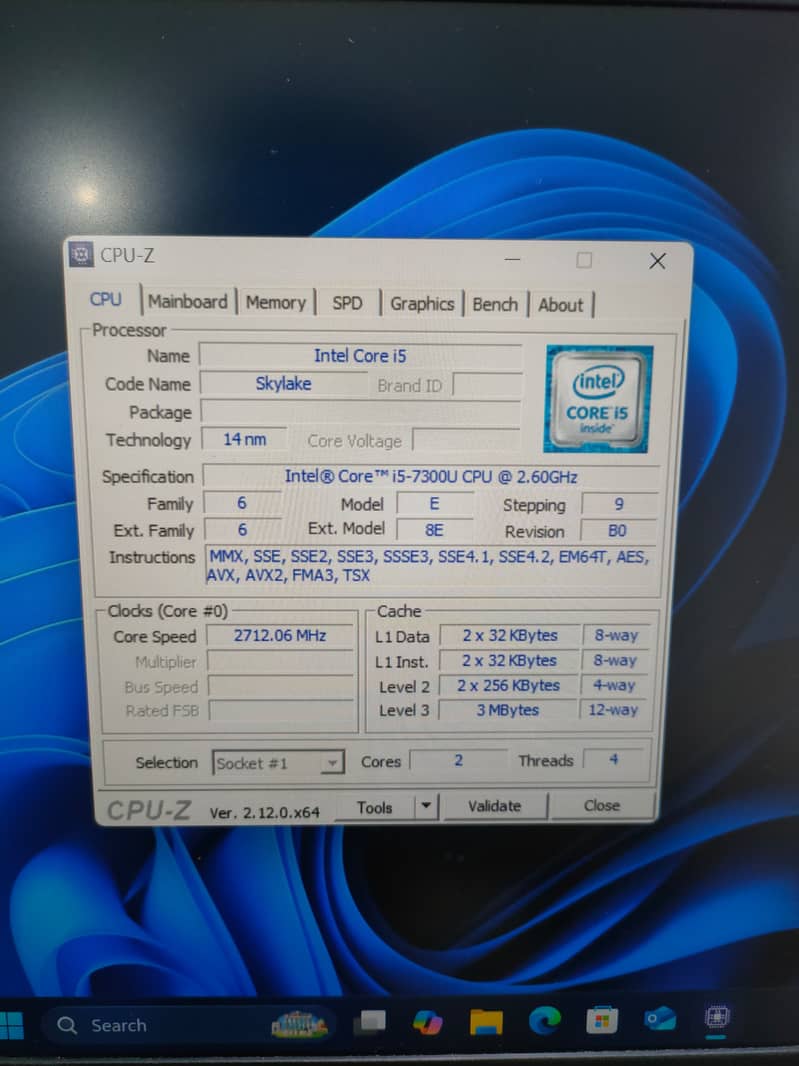799x1066 pixels.
Task: Click the search highlight image in taskbar
Action: click(300, 1025)
